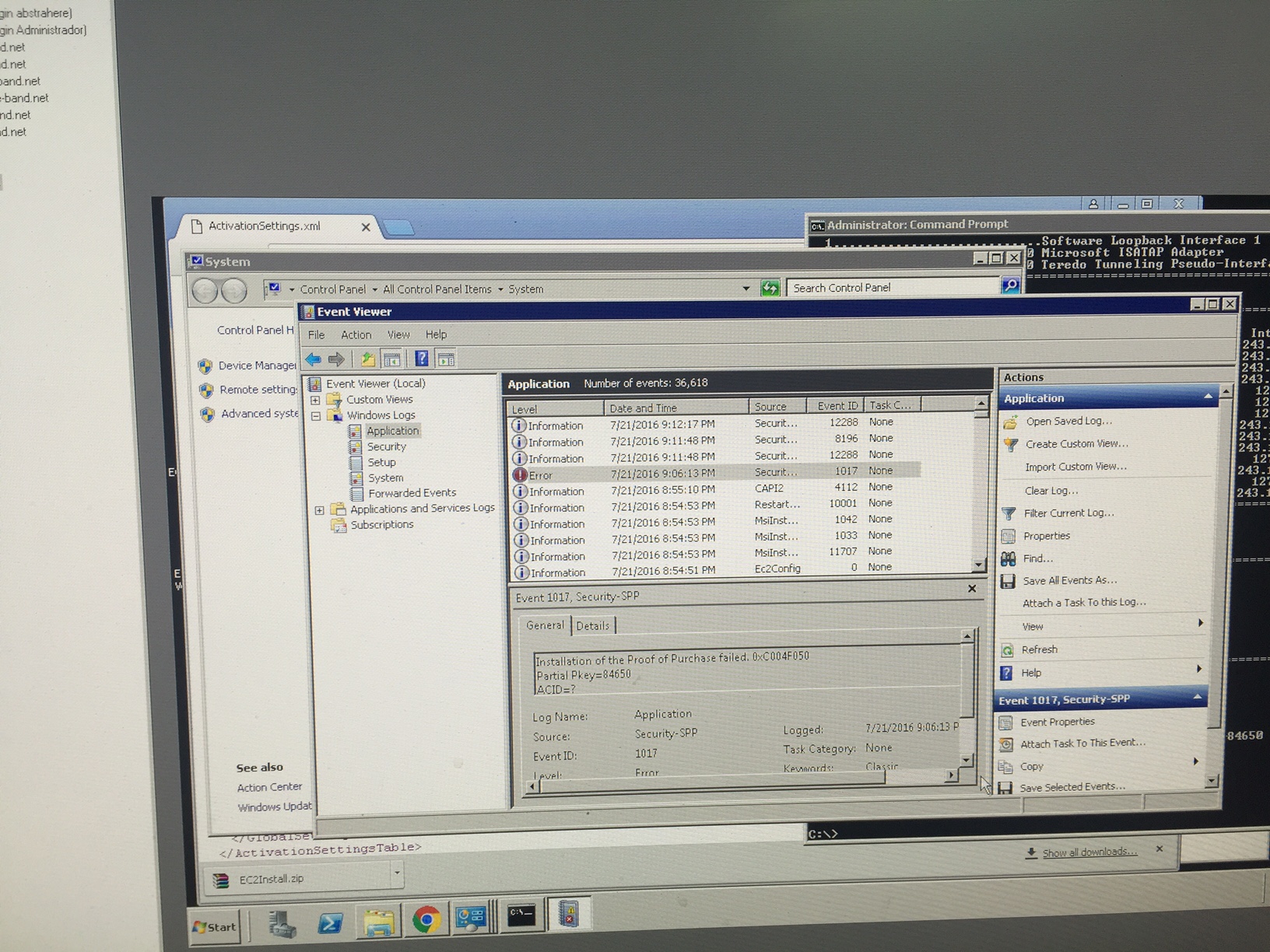Open Saved Log icon in Actions

(x=1010, y=422)
